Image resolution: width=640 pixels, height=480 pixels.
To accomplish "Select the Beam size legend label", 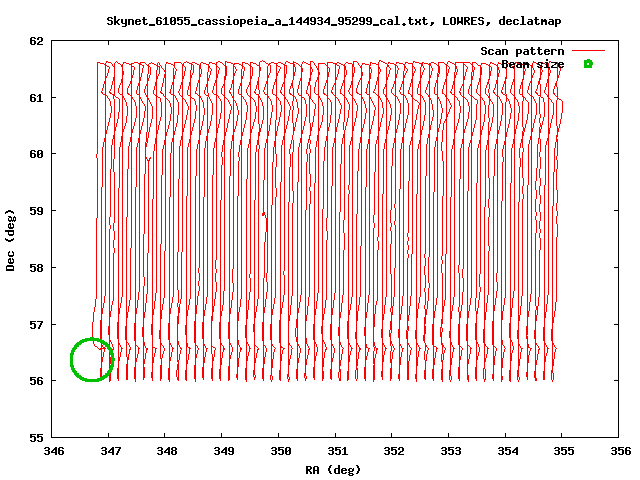I will [x=532, y=64].
